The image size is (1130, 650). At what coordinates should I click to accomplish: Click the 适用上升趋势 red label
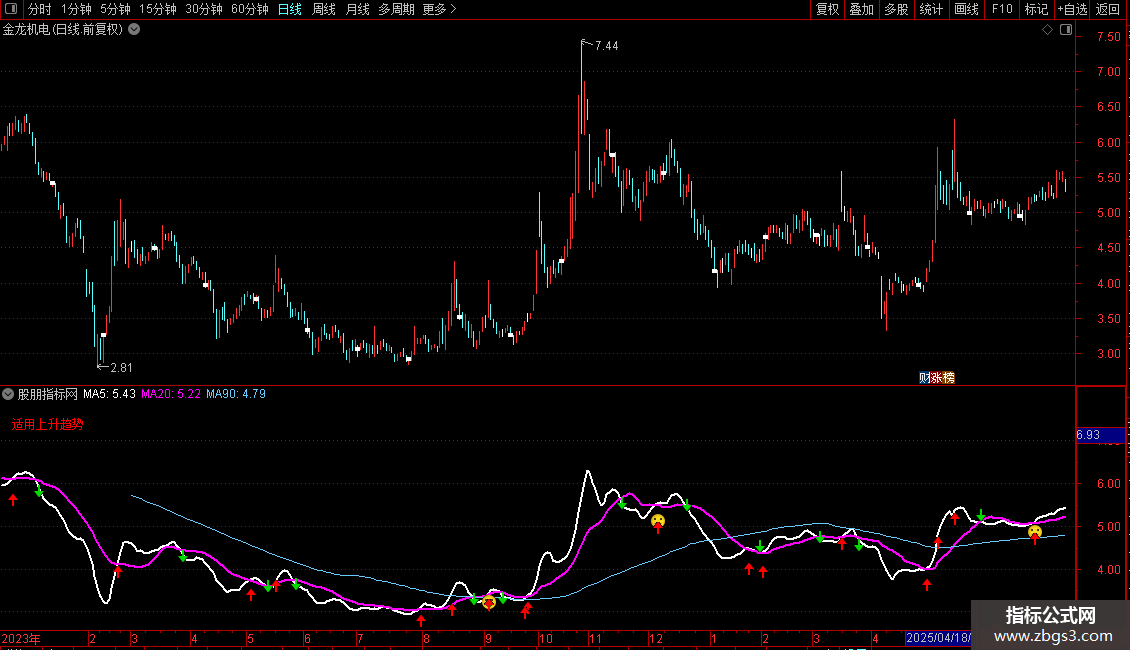pyautogui.click(x=48, y=424)
